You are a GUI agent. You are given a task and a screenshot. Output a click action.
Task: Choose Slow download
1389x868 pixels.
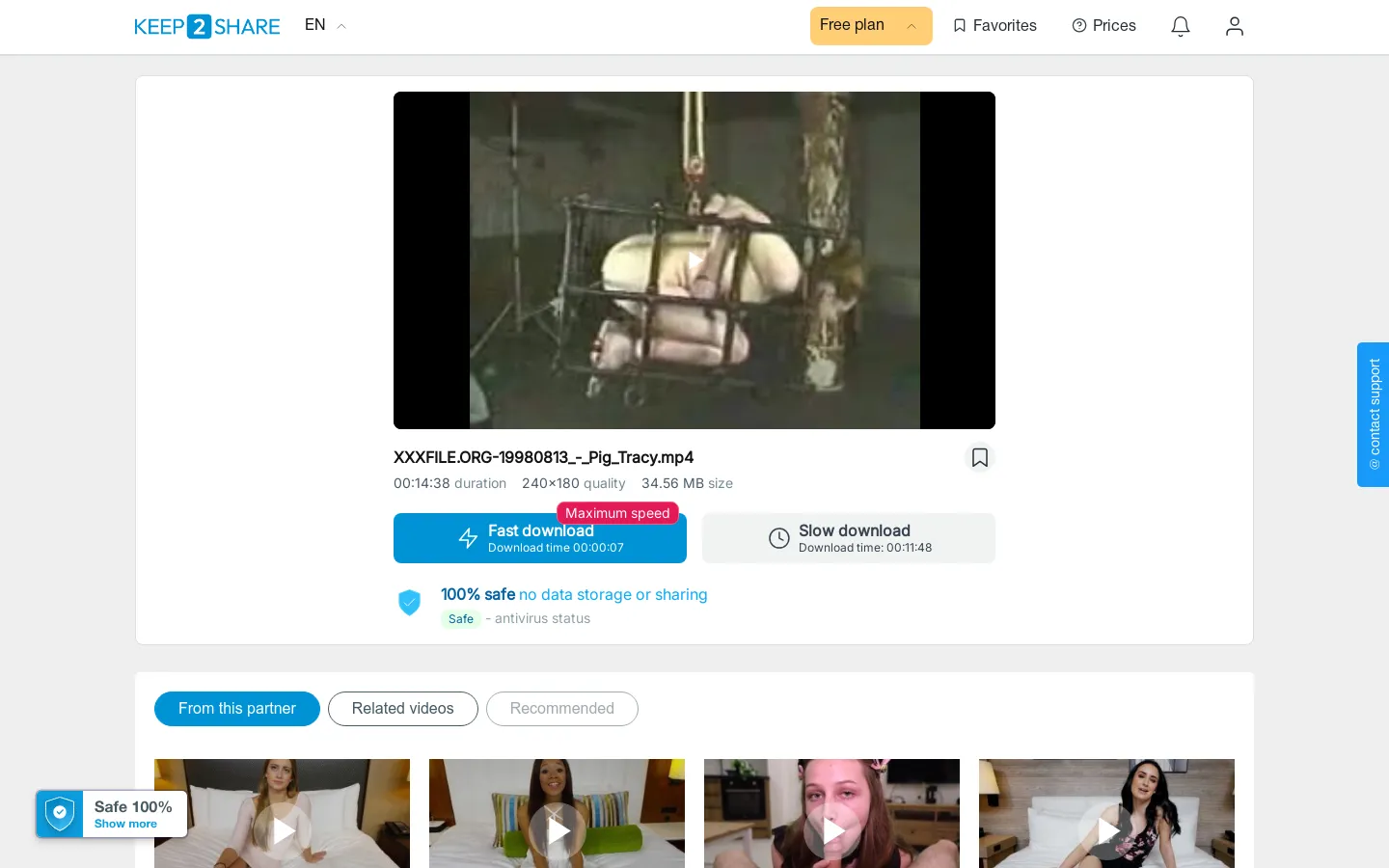coord(849,538)
